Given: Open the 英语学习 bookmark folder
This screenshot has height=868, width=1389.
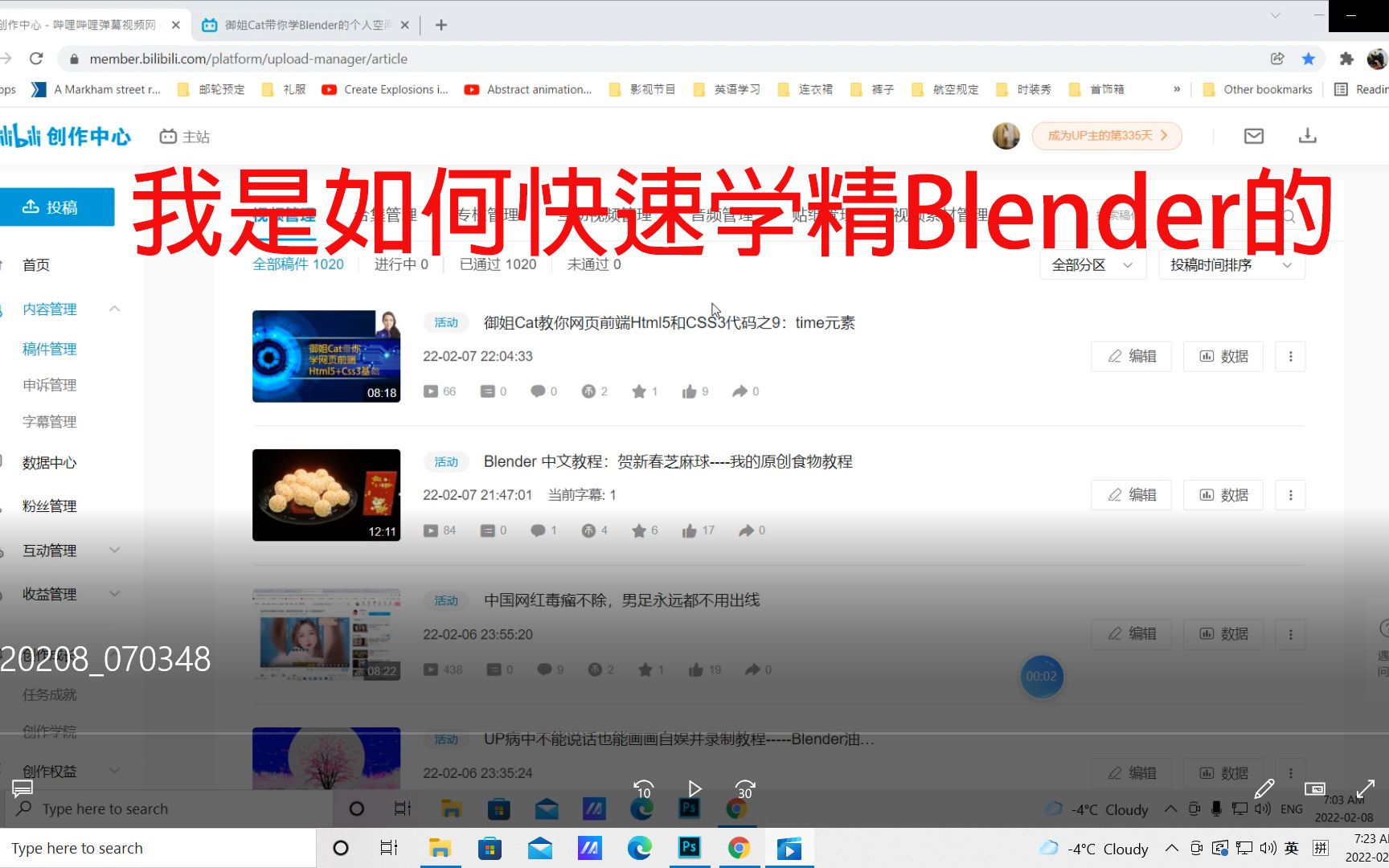Looking at the screenshot, I should pyautogui.click(x=727, y=89).
